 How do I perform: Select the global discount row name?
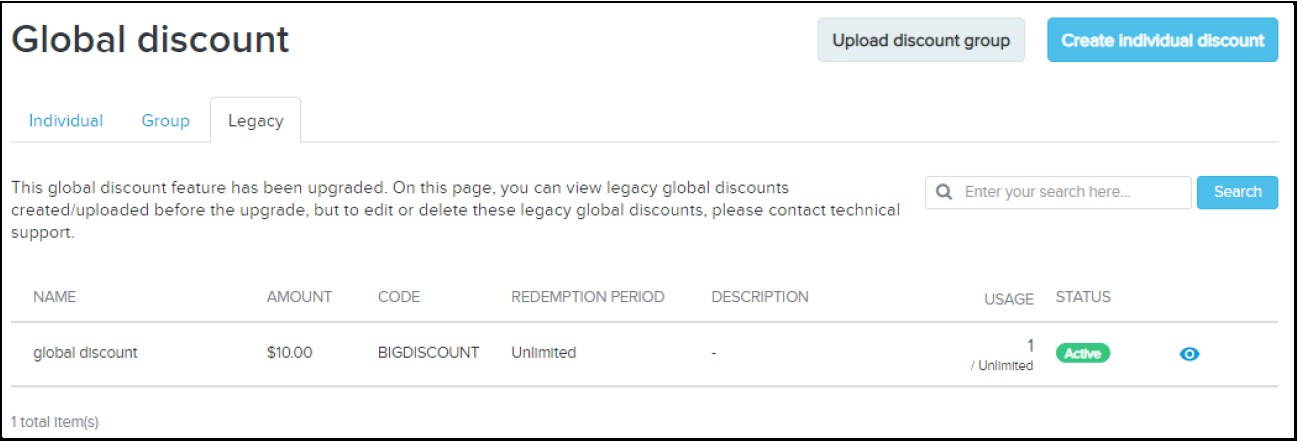(86, 353)
